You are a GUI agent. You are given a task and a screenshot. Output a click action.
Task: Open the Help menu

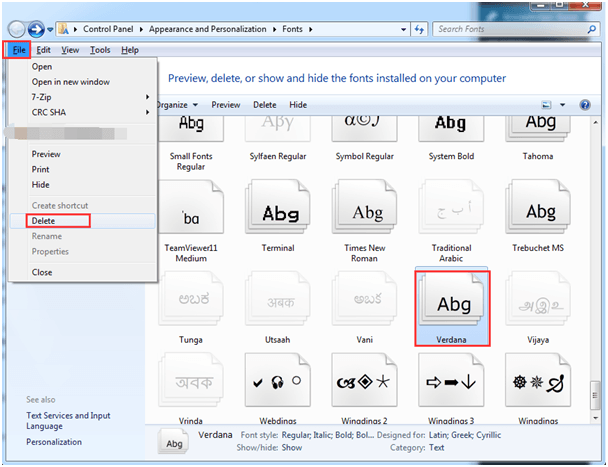tap(130, 50)
